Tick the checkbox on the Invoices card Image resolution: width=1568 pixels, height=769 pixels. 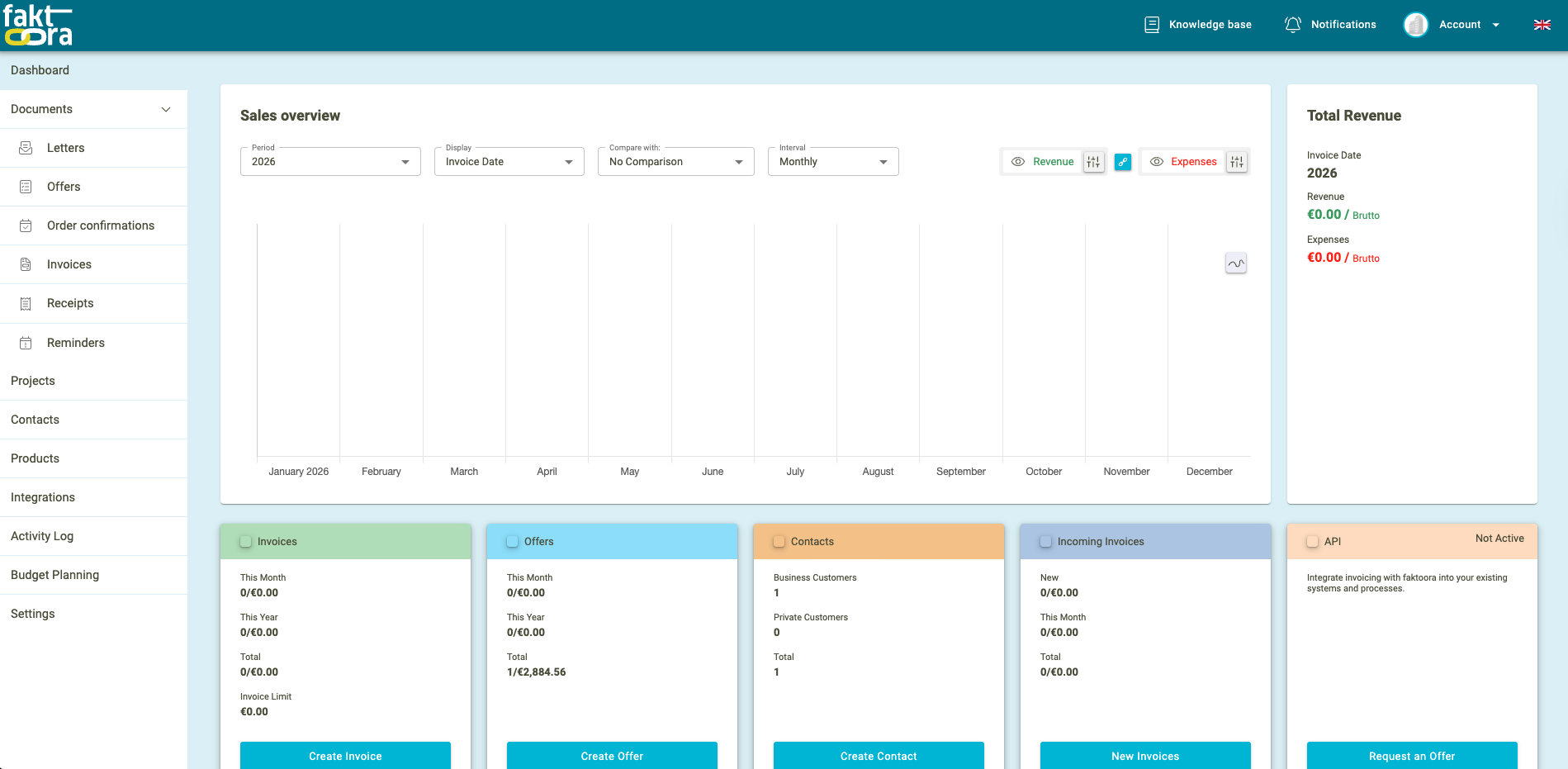click(x=245, y=541)
